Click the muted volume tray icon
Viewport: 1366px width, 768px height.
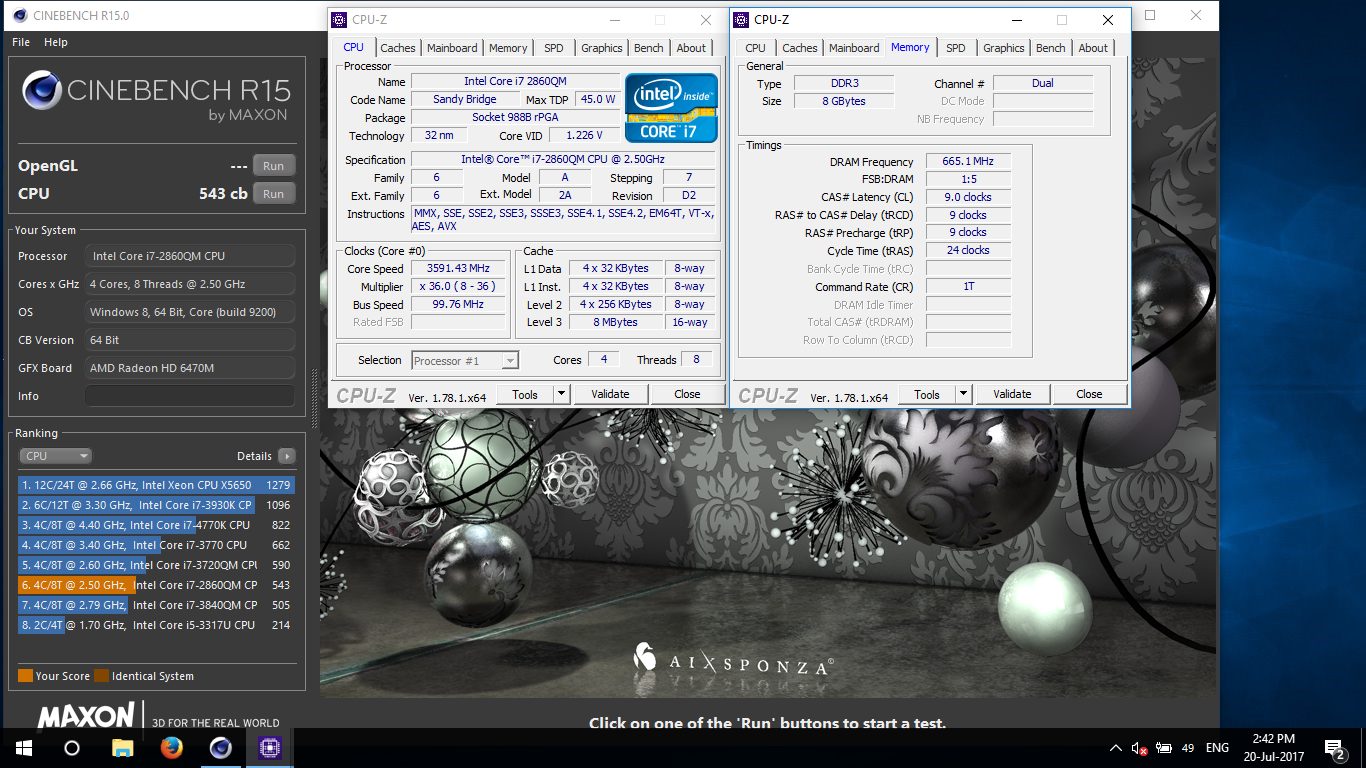point(1139,748)
